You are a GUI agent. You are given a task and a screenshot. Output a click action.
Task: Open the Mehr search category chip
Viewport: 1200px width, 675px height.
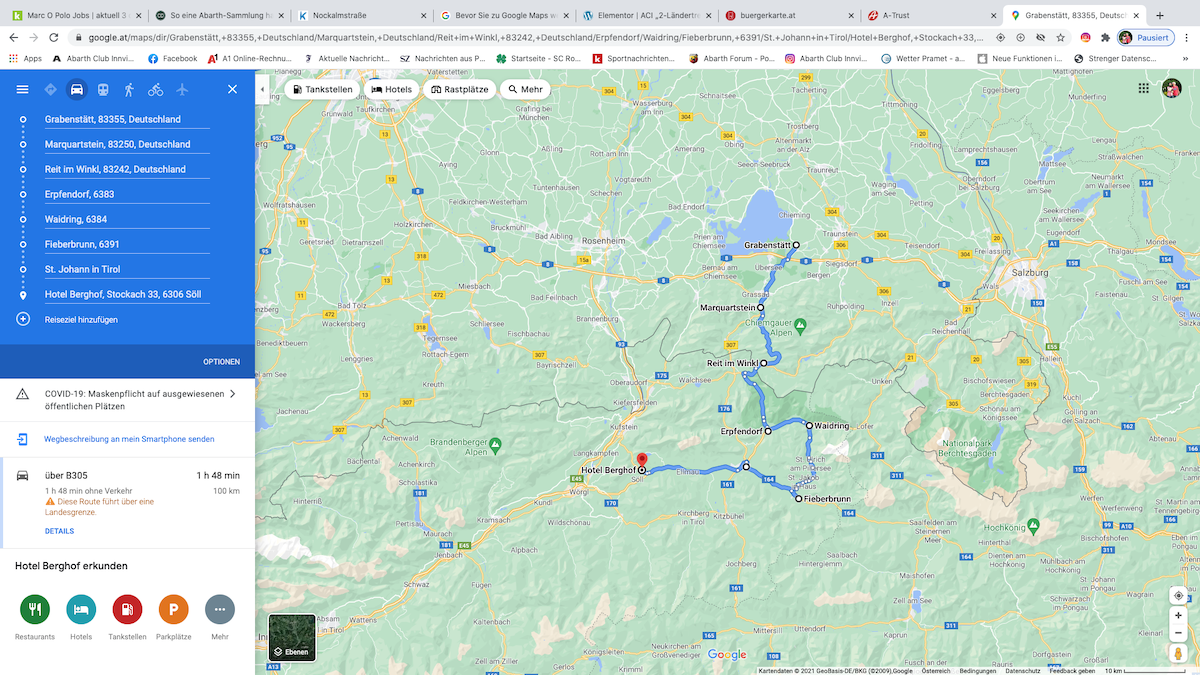tap(525, 89)
